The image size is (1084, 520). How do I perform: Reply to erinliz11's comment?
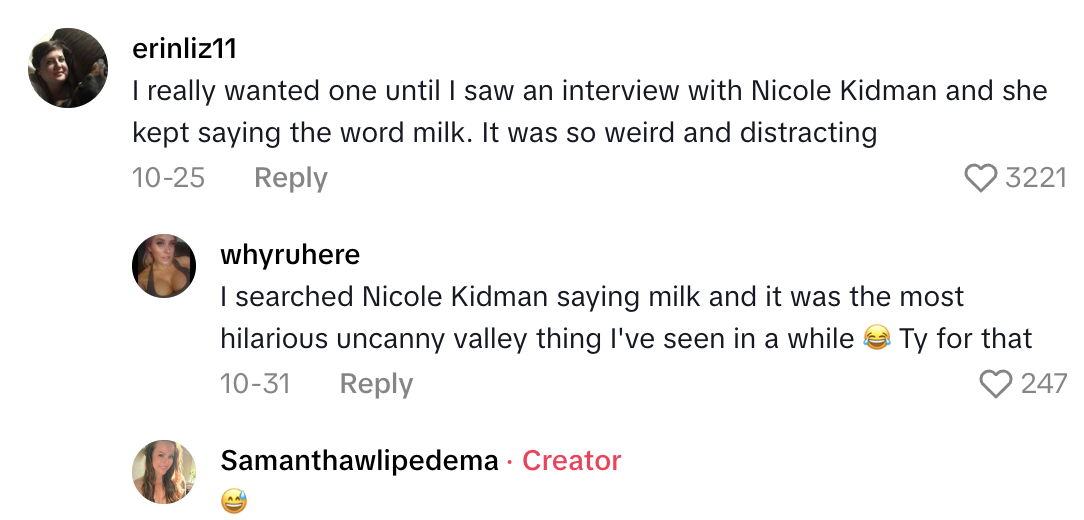click(x=290, y=178)
